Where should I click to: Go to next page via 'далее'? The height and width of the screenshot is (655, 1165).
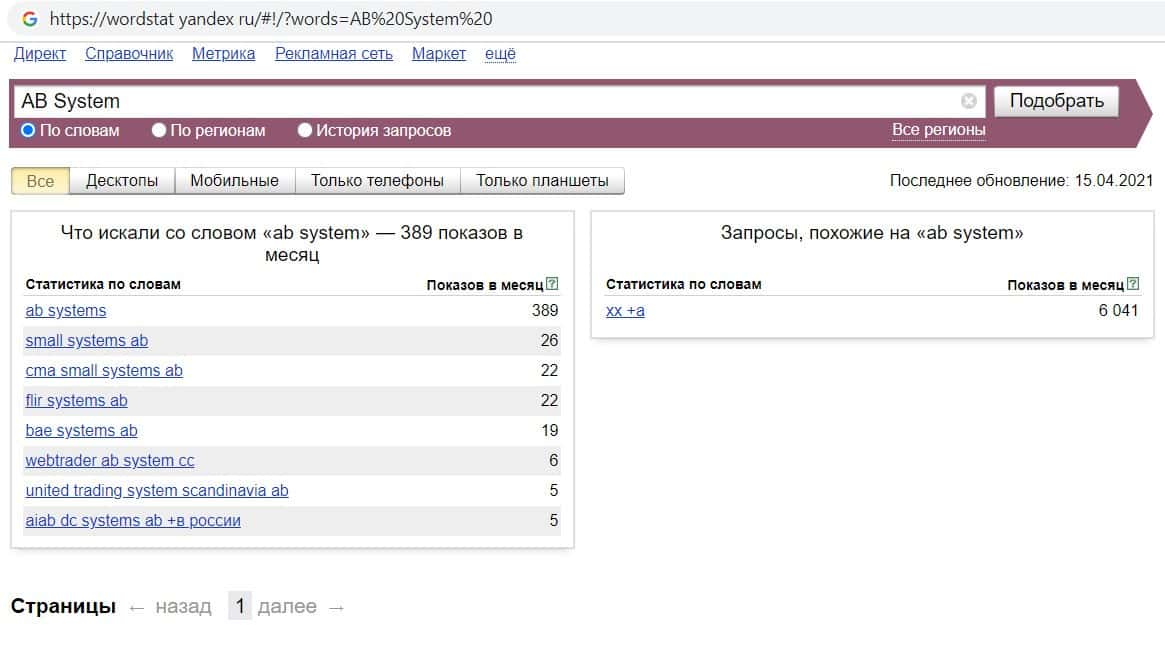point(287,607)
